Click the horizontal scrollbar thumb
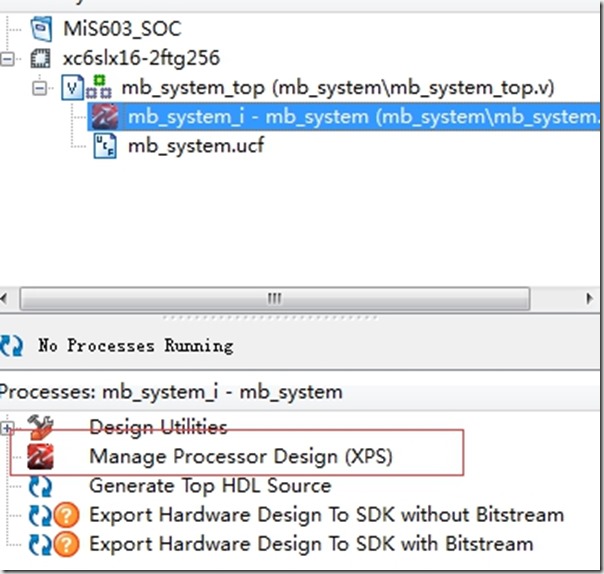Screen dimensions: 604x574 pos(275,299)
